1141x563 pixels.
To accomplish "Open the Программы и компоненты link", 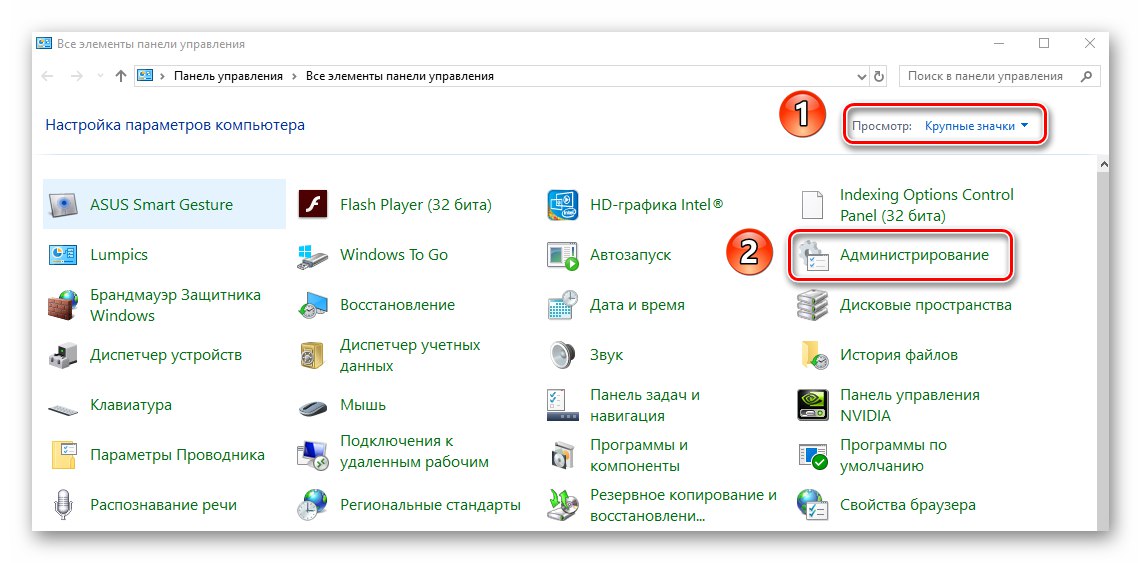I will 639,455.
